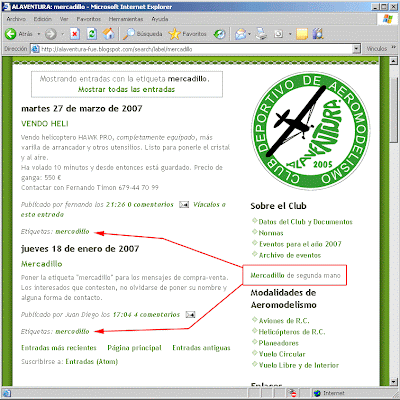Click the 17:04 post time link
Viewport: 400px width, 400px height.
(x=122, y=314)
